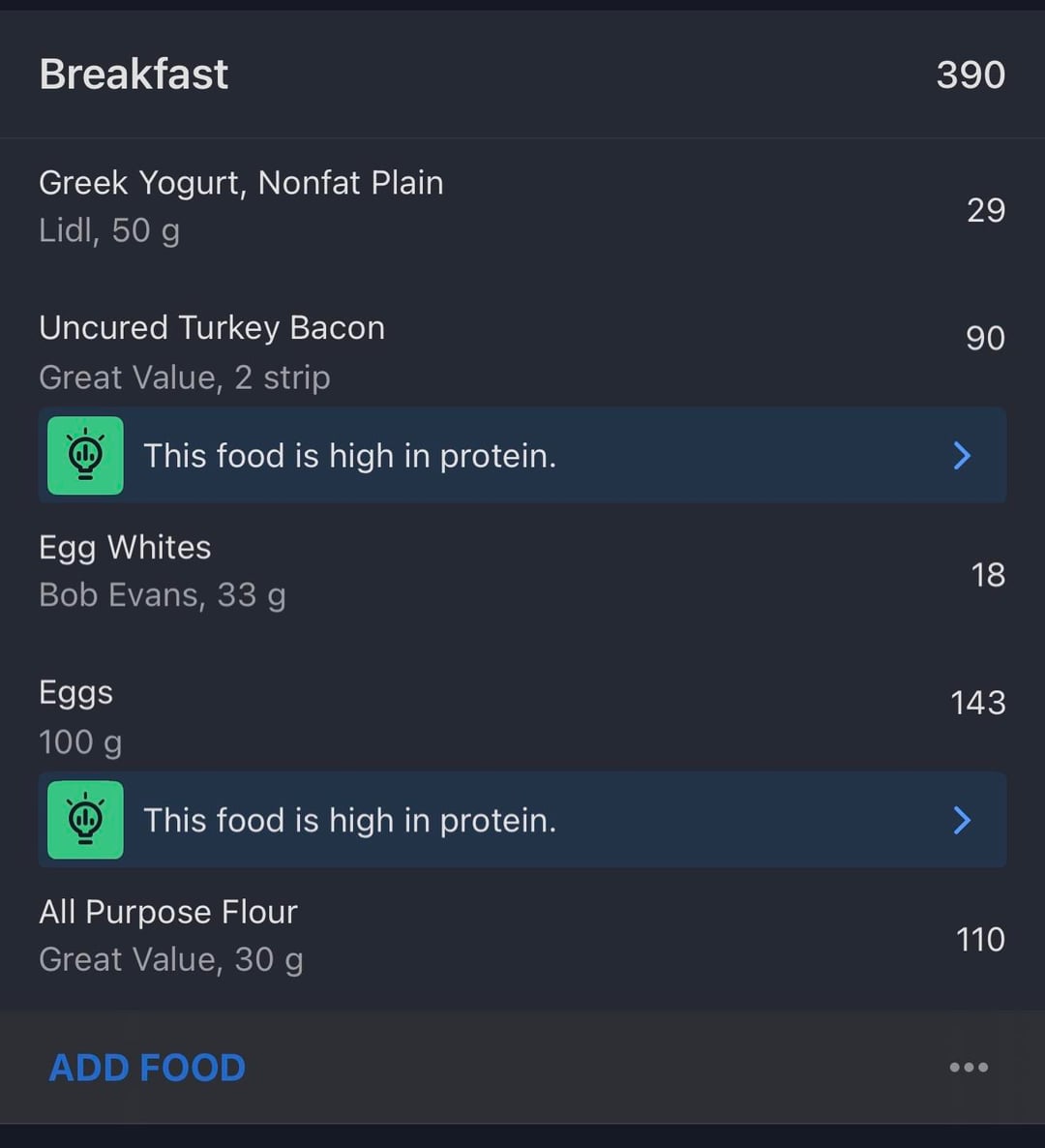Image resolution: width=1045 pixels, height=1148 pixels.
Task: Open the Breakfast meal header
Action: (x=134, y=75)
